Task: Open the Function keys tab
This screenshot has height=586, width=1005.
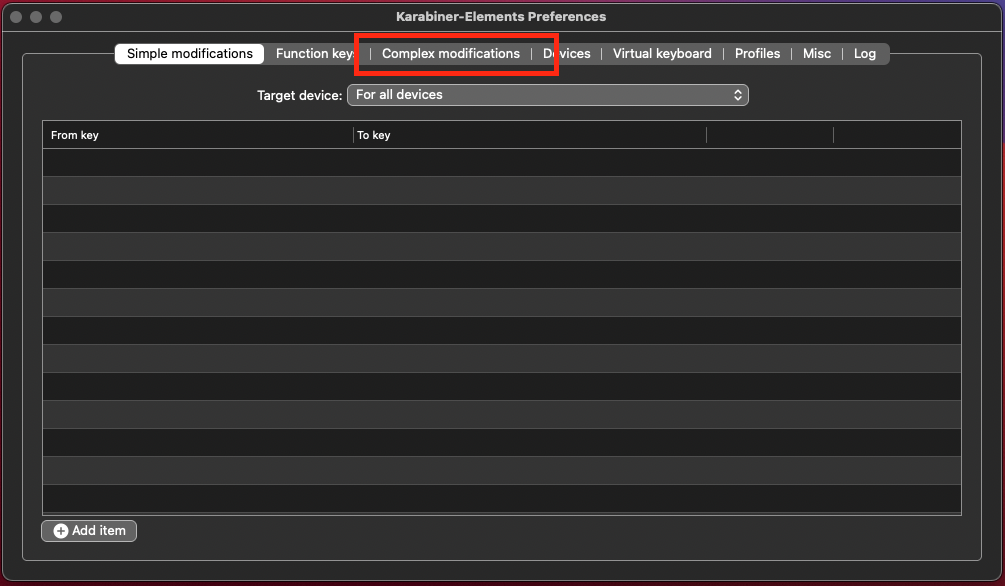Action: coord(317,54)
